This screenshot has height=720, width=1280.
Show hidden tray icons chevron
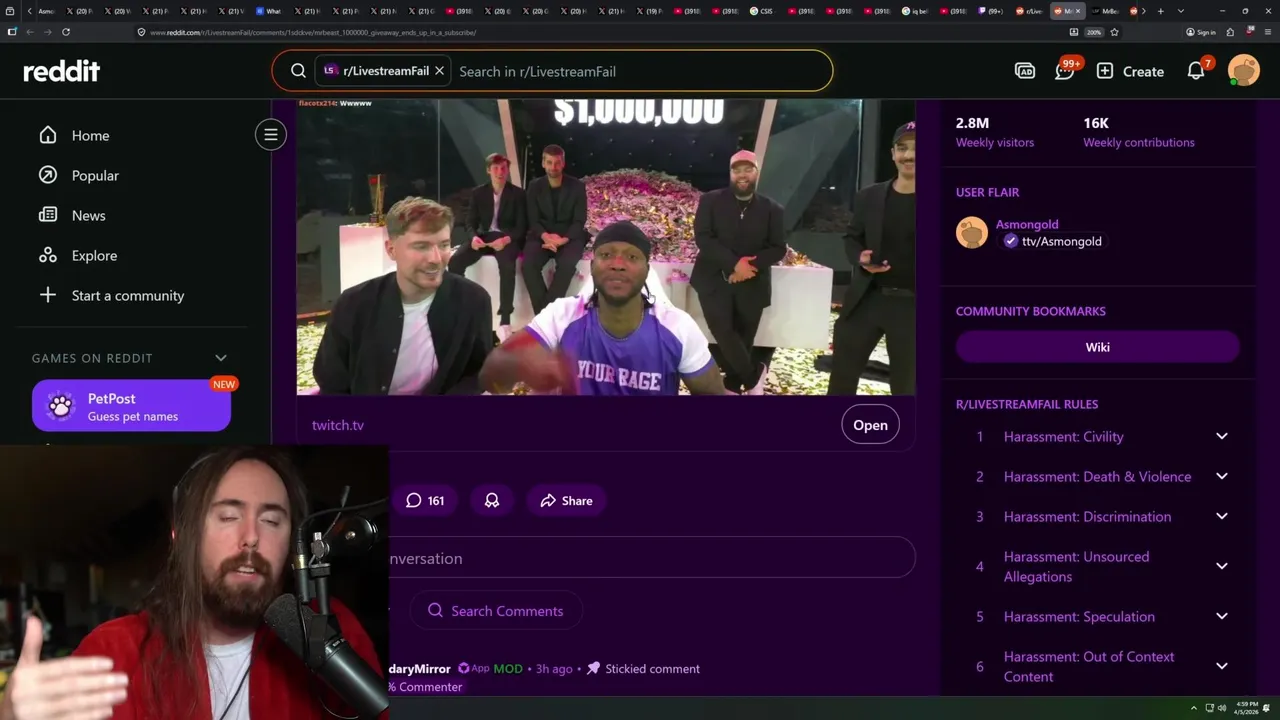[1193, 708]
